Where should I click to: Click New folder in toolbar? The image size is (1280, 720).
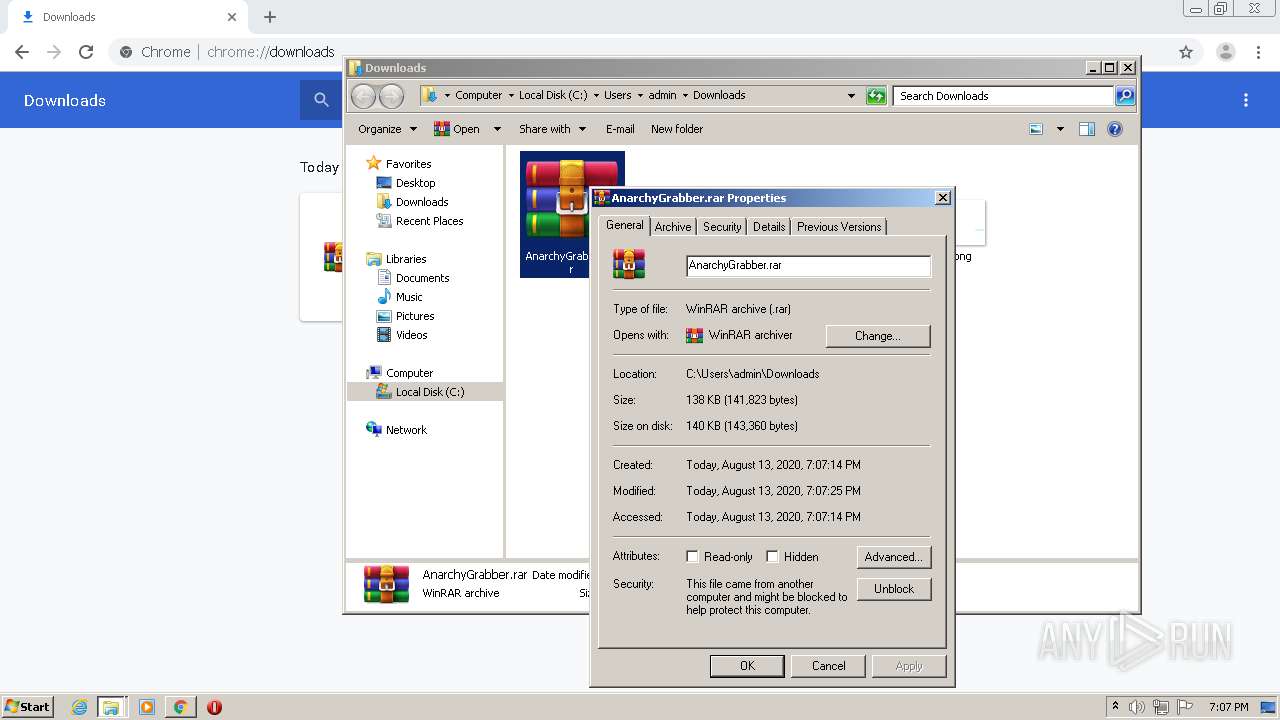click(x=677, y=129)
